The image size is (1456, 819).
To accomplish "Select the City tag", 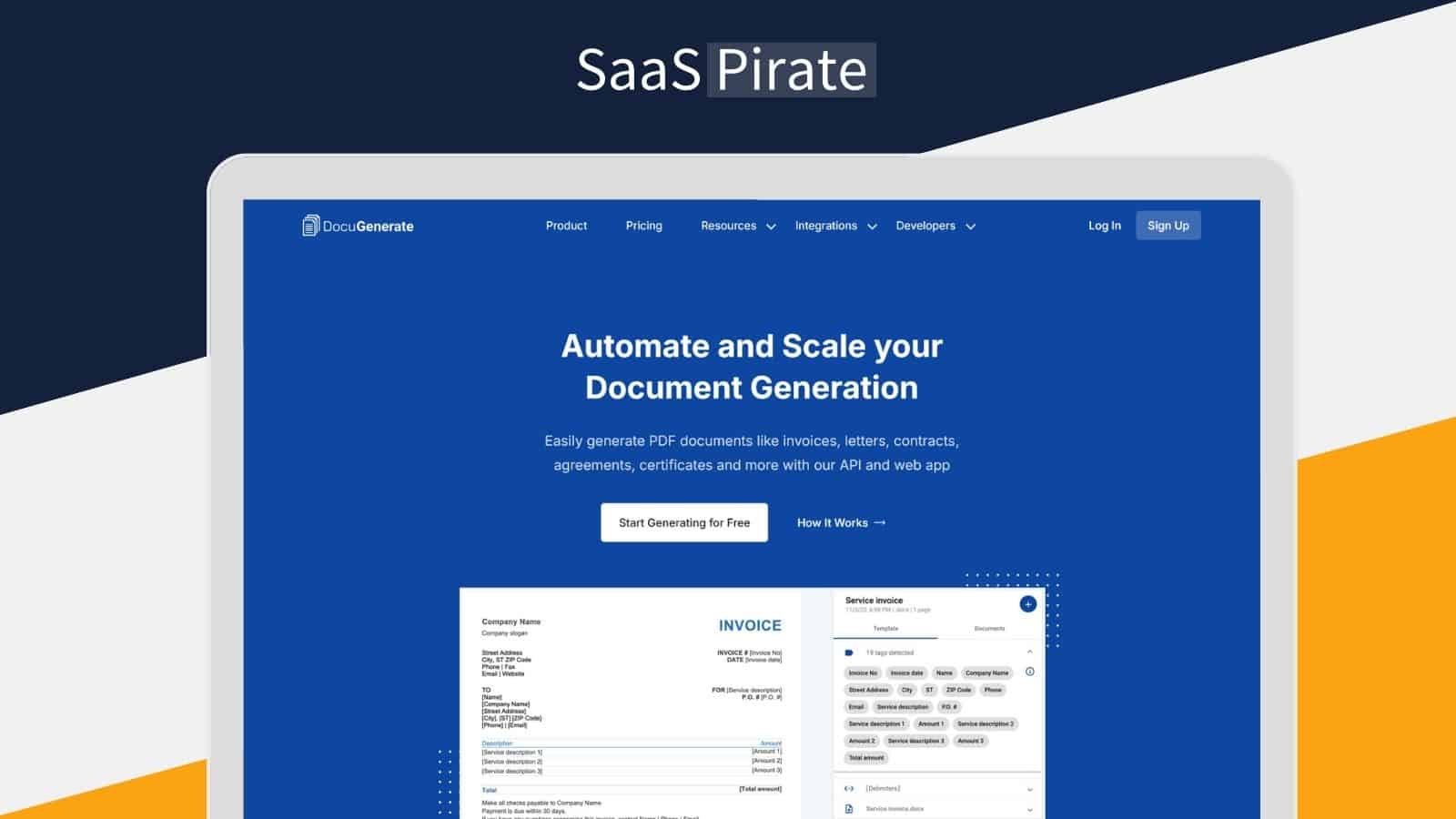I will click(x=907, y=690).
